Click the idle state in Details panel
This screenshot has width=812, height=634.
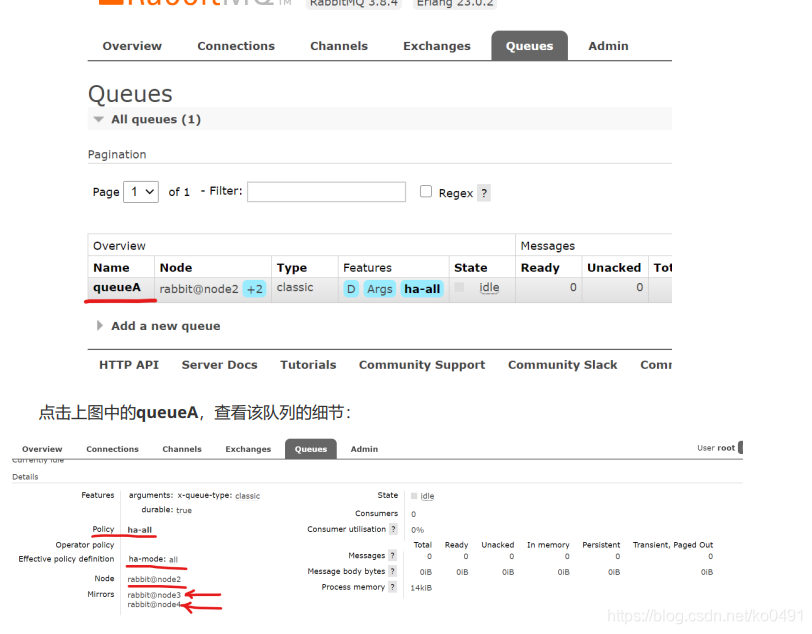pos(427,496)
